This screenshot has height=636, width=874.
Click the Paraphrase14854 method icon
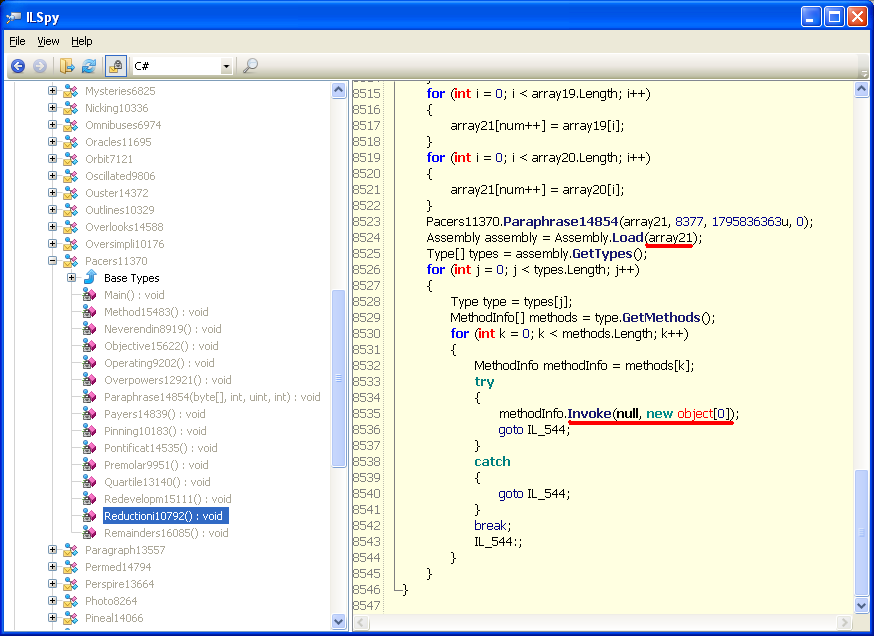pyautogui.click(x=90, y=397)
